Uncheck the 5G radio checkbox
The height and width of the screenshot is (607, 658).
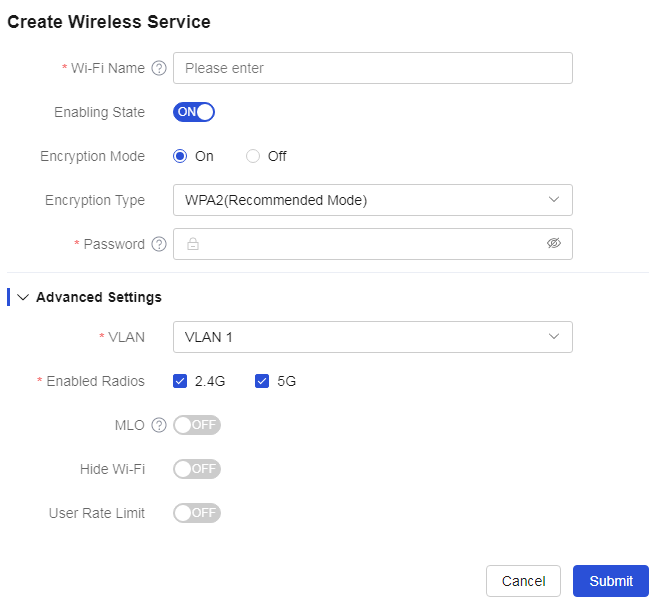coord(262,381)
